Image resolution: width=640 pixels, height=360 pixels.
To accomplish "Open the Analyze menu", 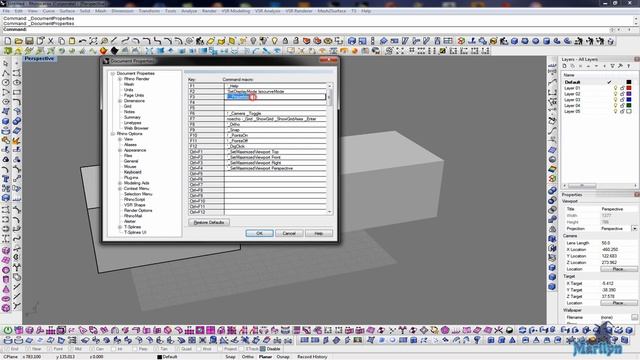I will (189, 11).
